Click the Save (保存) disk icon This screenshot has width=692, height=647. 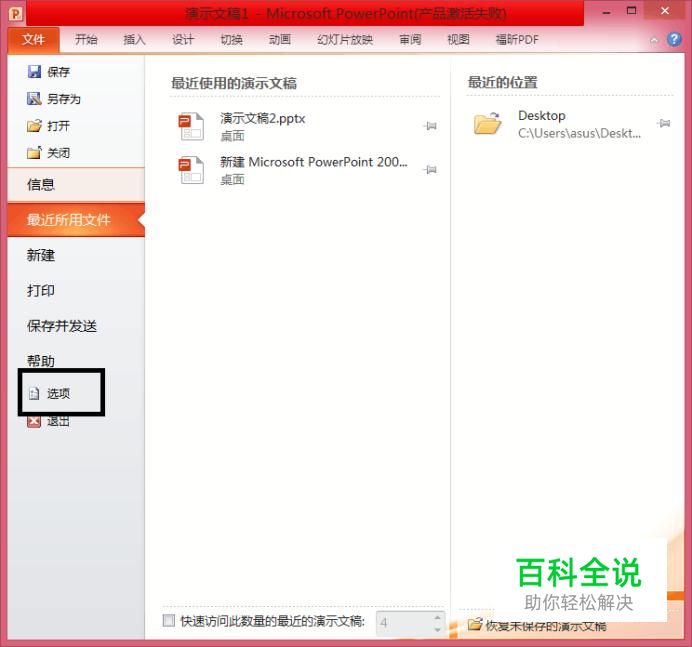34,71
